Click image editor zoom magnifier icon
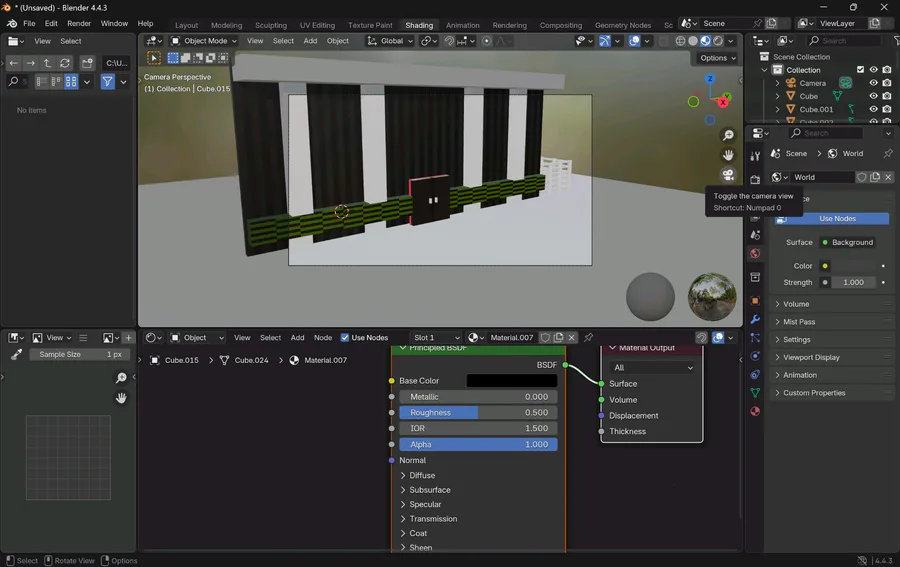Image resolution: width=900 pixels, height=567 pixels. 121,378
